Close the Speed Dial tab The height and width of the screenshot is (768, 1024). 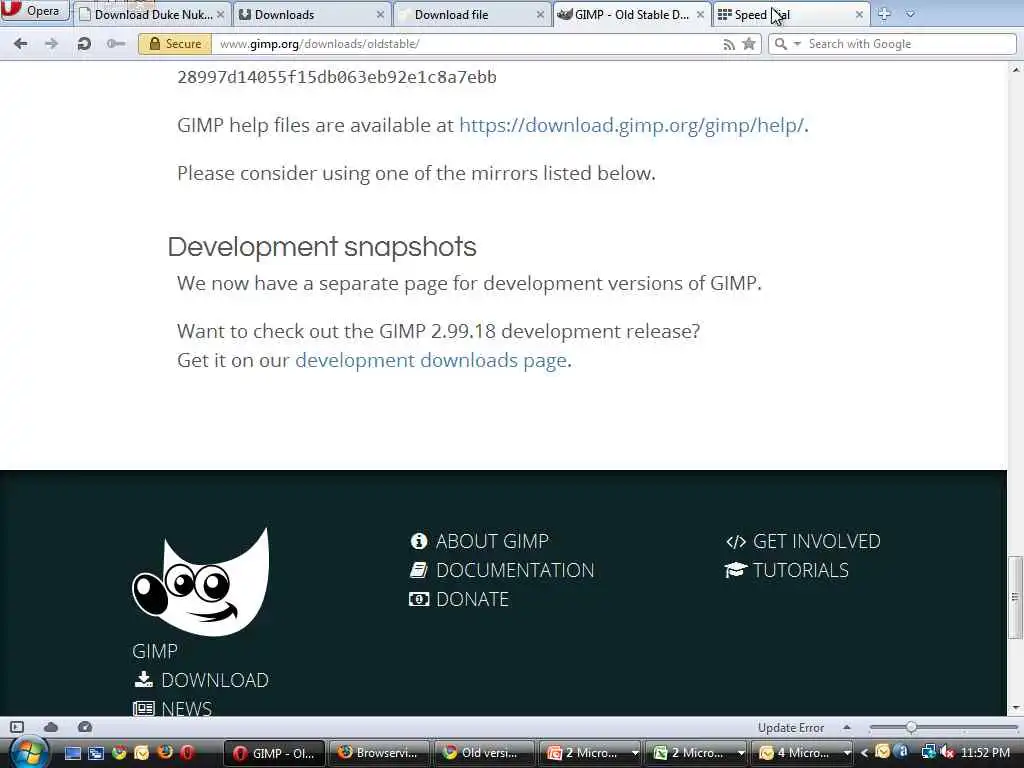tap(859, 14)
